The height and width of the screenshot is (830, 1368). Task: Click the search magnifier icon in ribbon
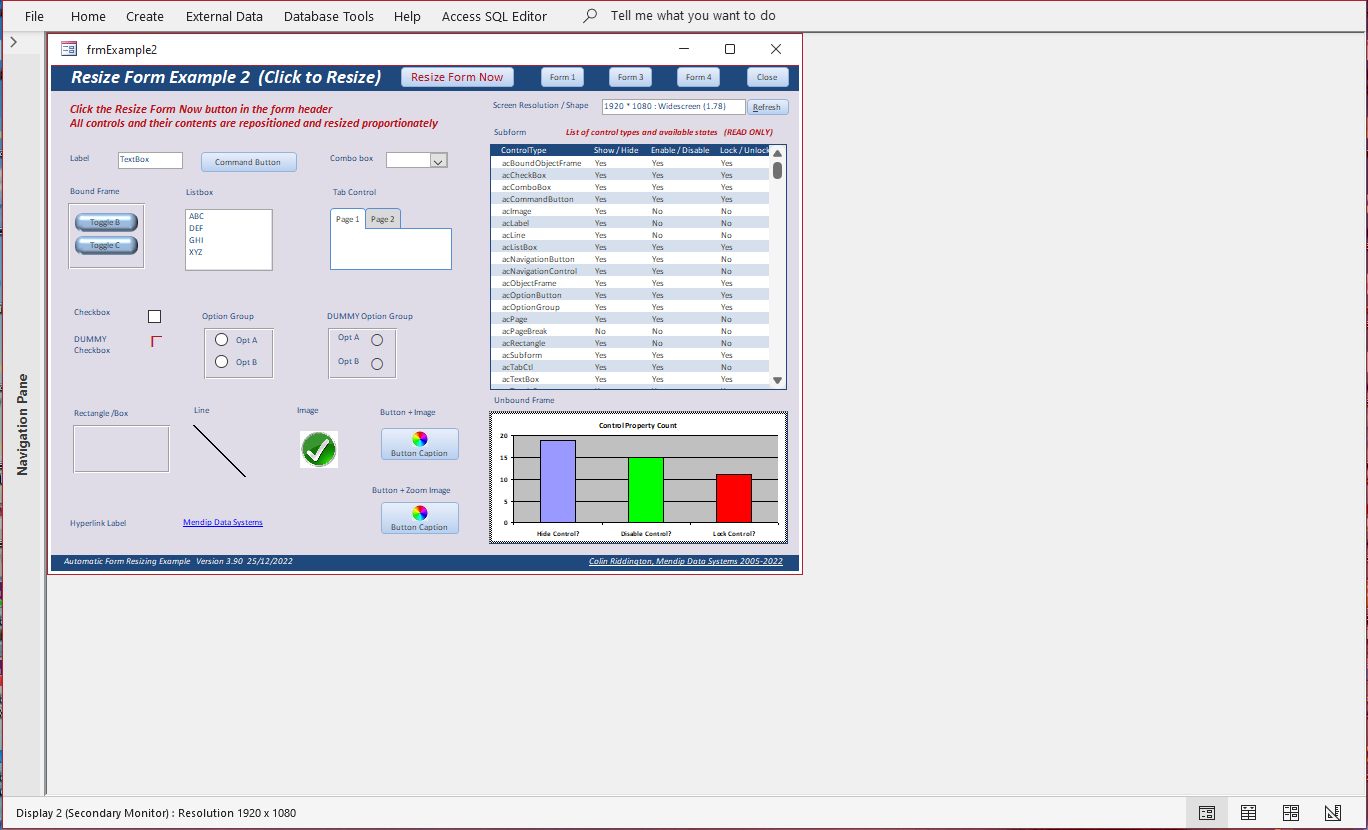(x=591, y=16)
